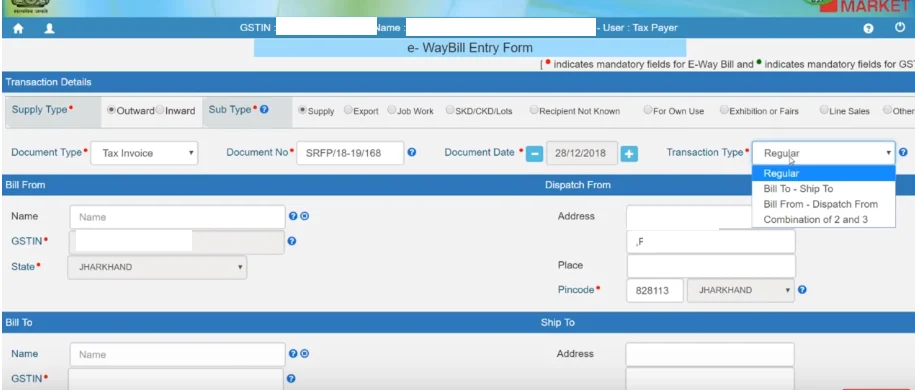This screenshot has height=390, width=915.
Task: Select Recipient Not Known sub type
Action: (534, 110)
